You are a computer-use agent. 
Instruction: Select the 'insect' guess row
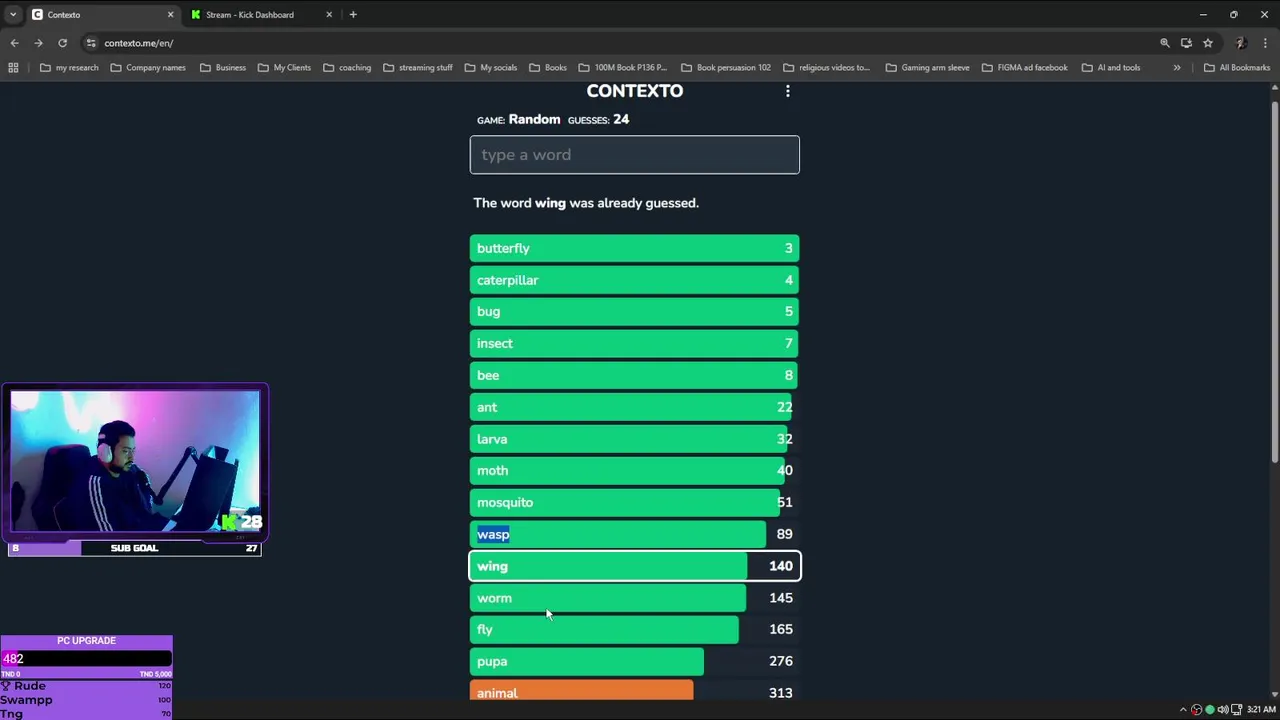(x=635, y=343)
